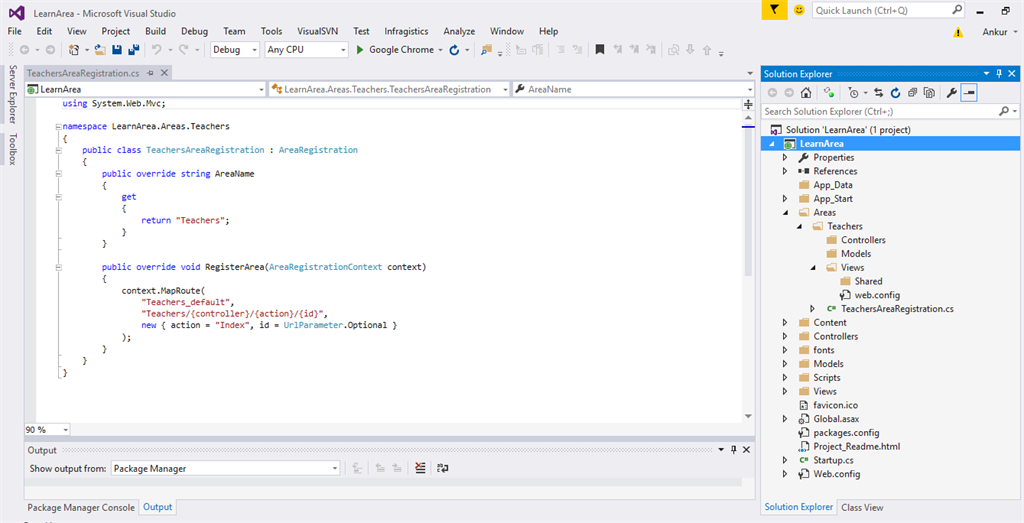The image size is (1024, 523).
Task: Click Collapse All in Solution Explorer toolbar
Action: [912, 93]
